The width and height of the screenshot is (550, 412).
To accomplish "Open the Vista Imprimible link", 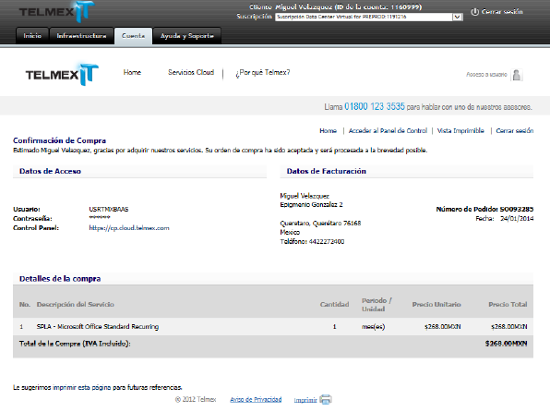I will click(x=461, y=130).
